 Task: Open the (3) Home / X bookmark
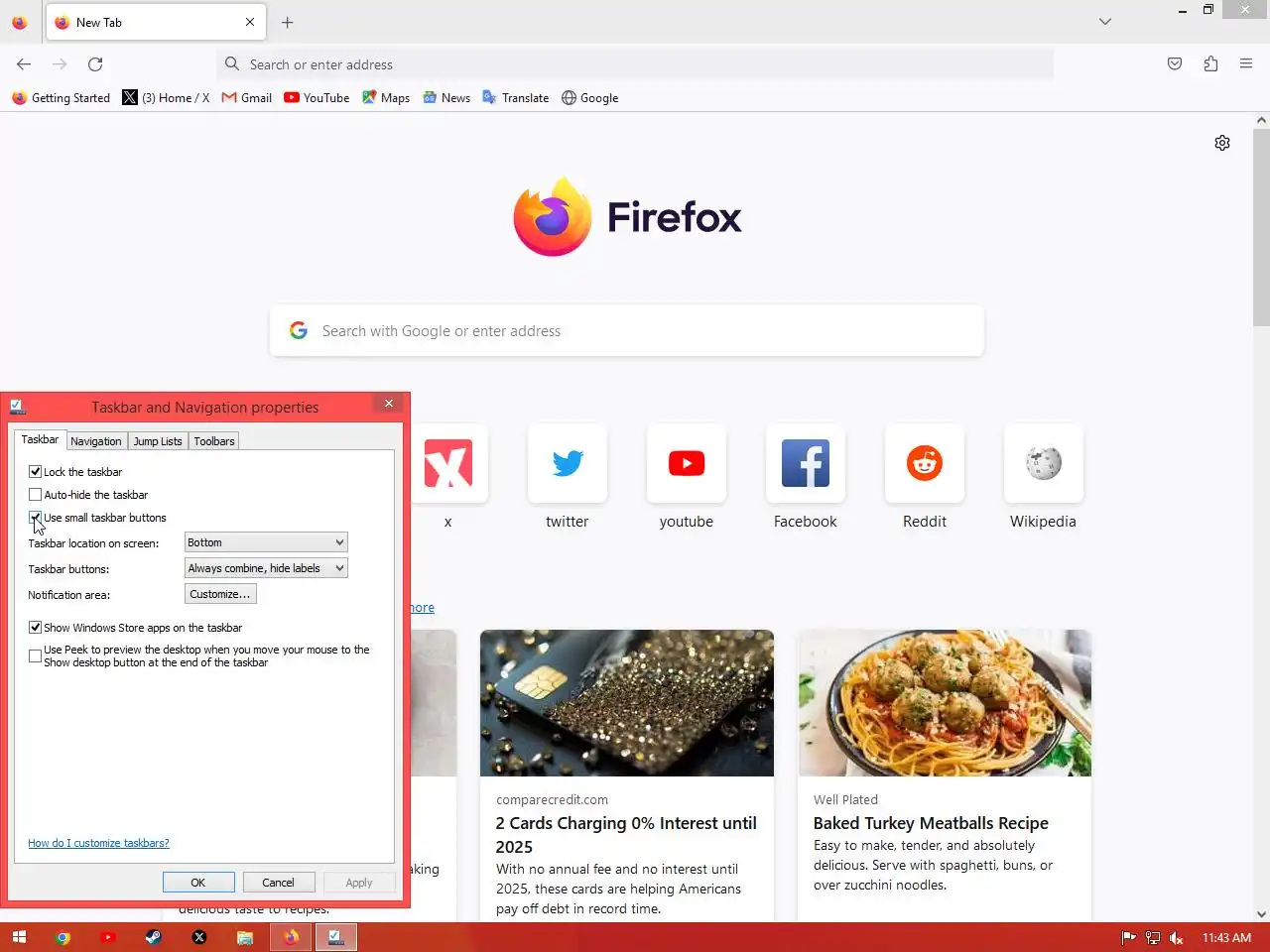(x=166, y=98)
